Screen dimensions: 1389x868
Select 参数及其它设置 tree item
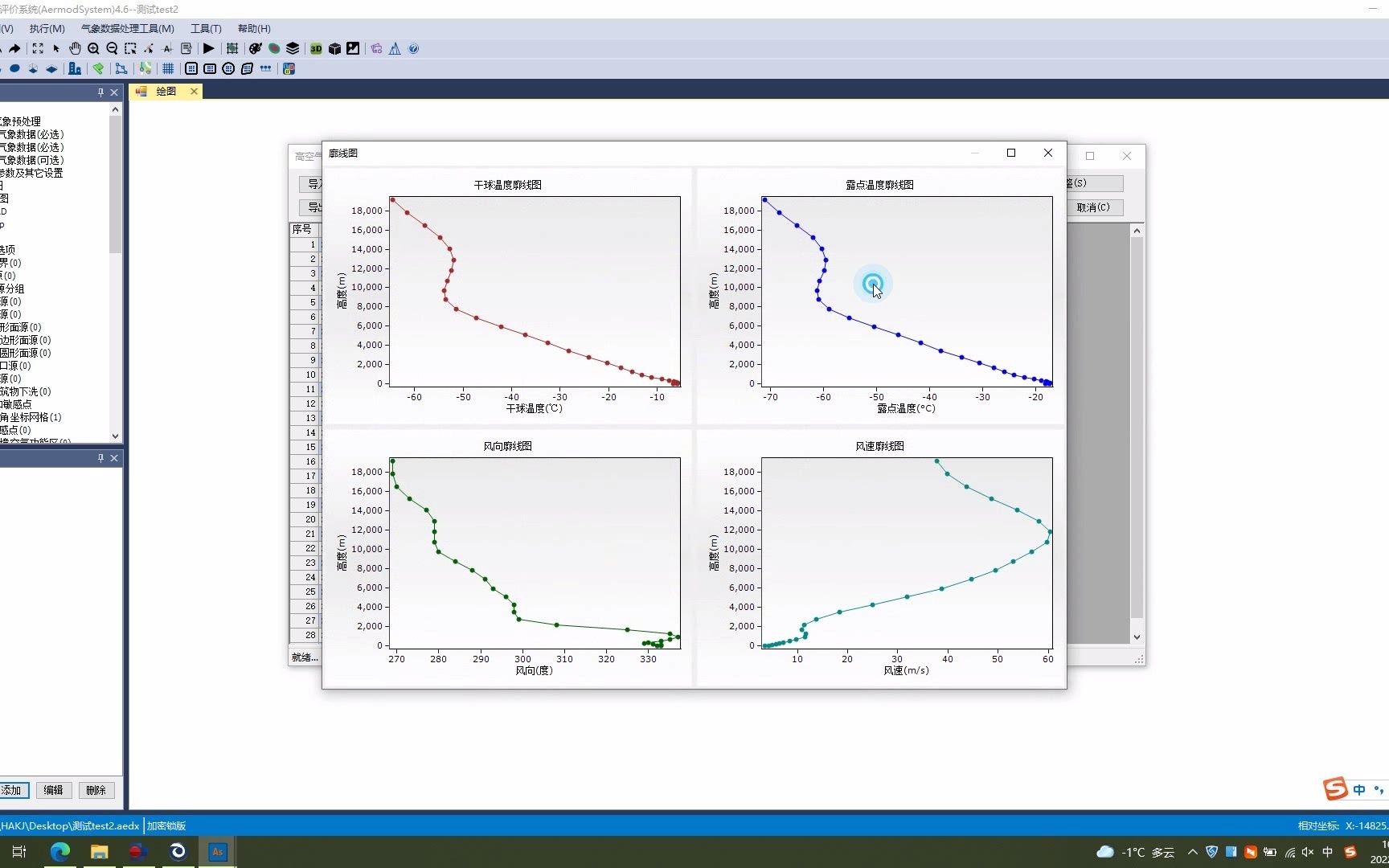tap(31, 173)
